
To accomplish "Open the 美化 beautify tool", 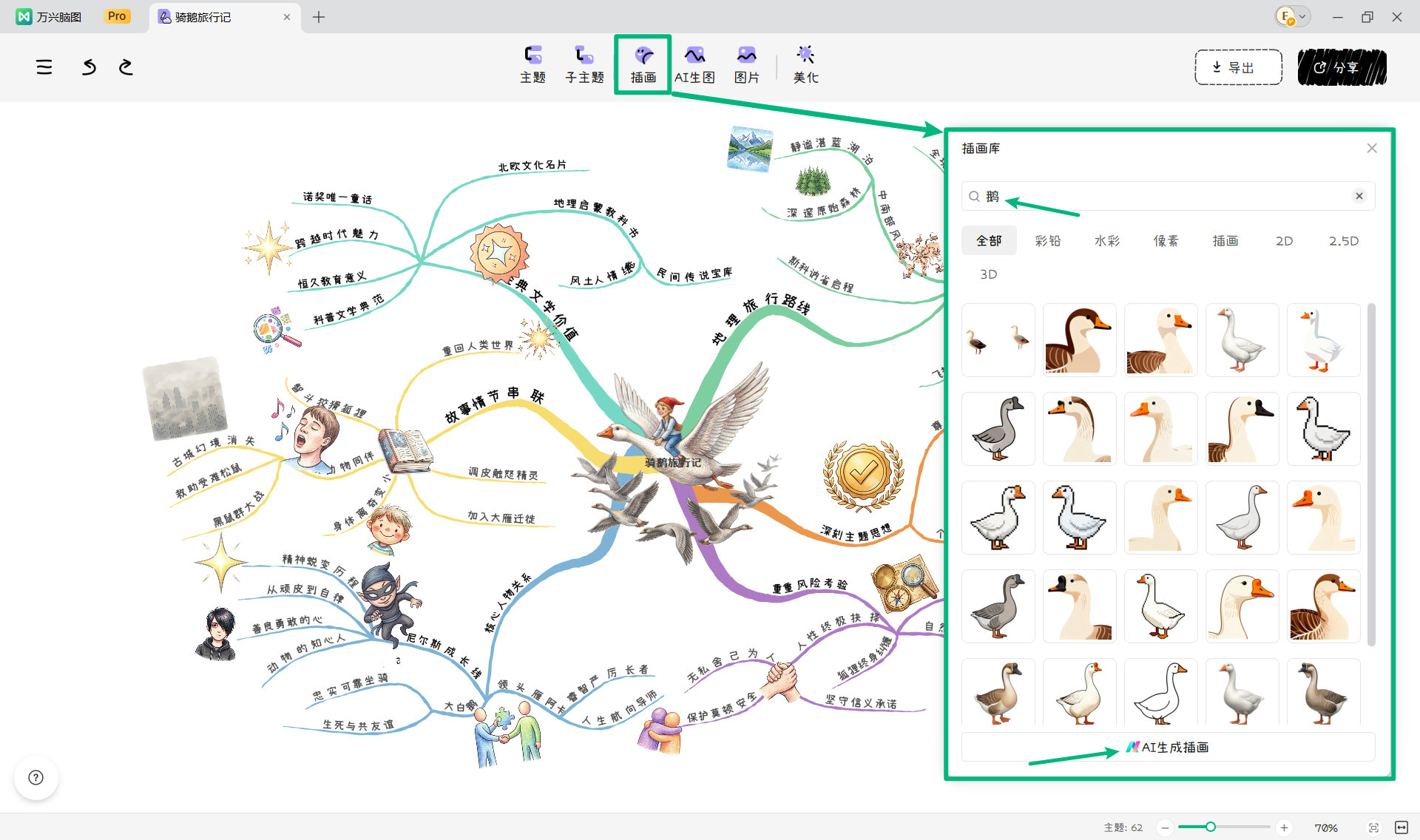I will (805, 64).
